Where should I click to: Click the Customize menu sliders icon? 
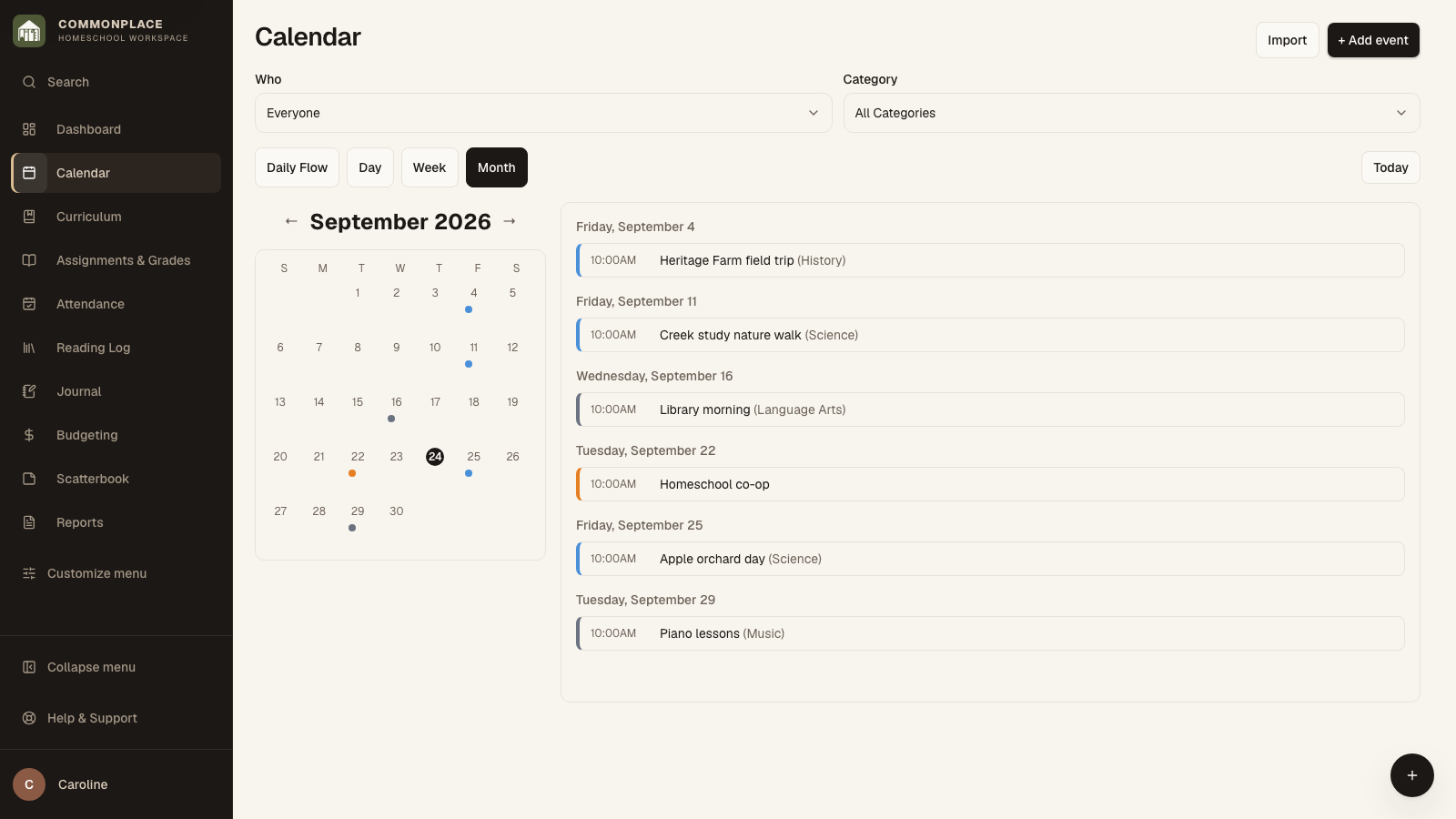click(29, 573)
